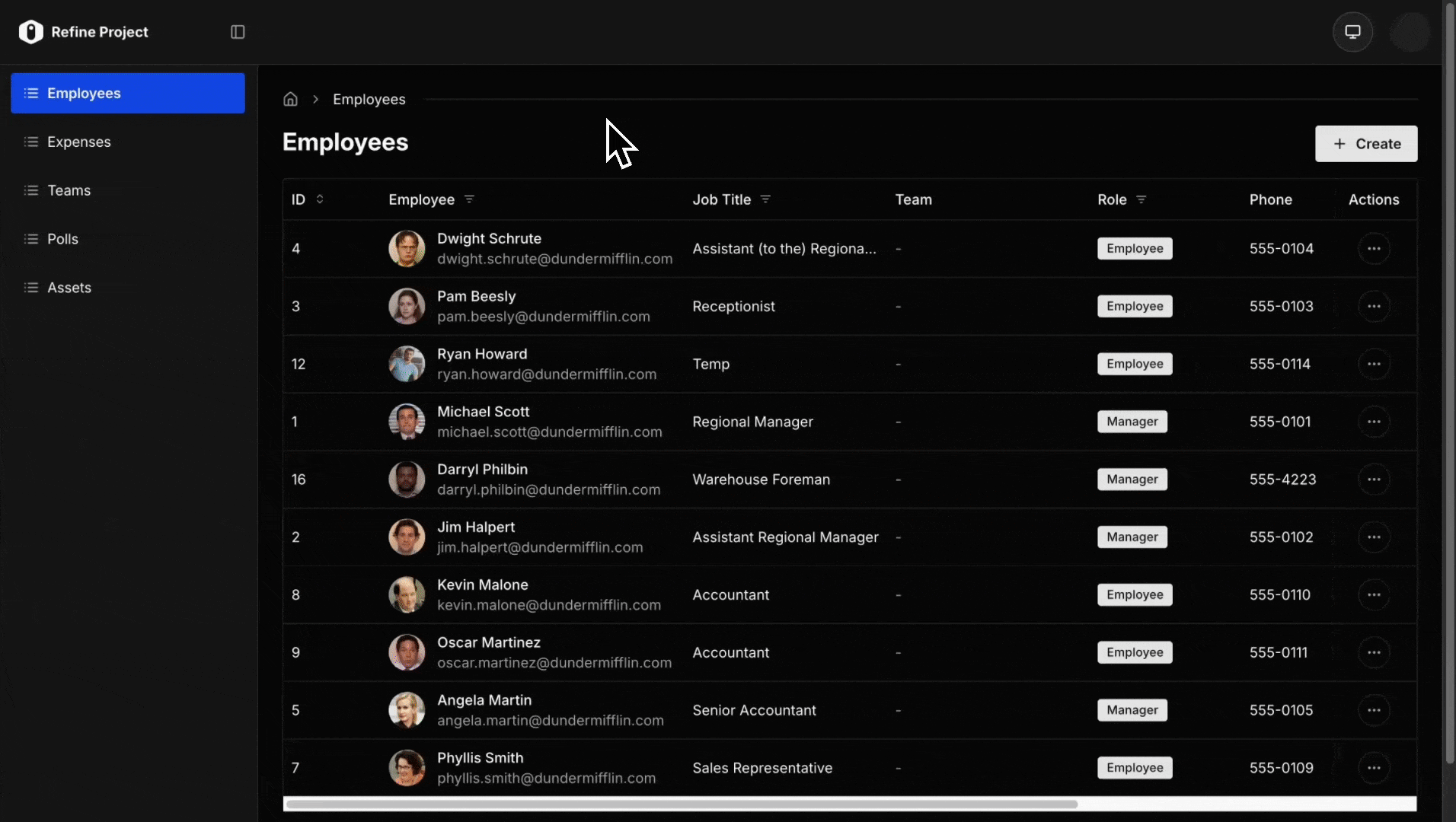Open the Job Title column filter
The height and width of the screenshot is (822, 1456).
[x=765, y=199]
